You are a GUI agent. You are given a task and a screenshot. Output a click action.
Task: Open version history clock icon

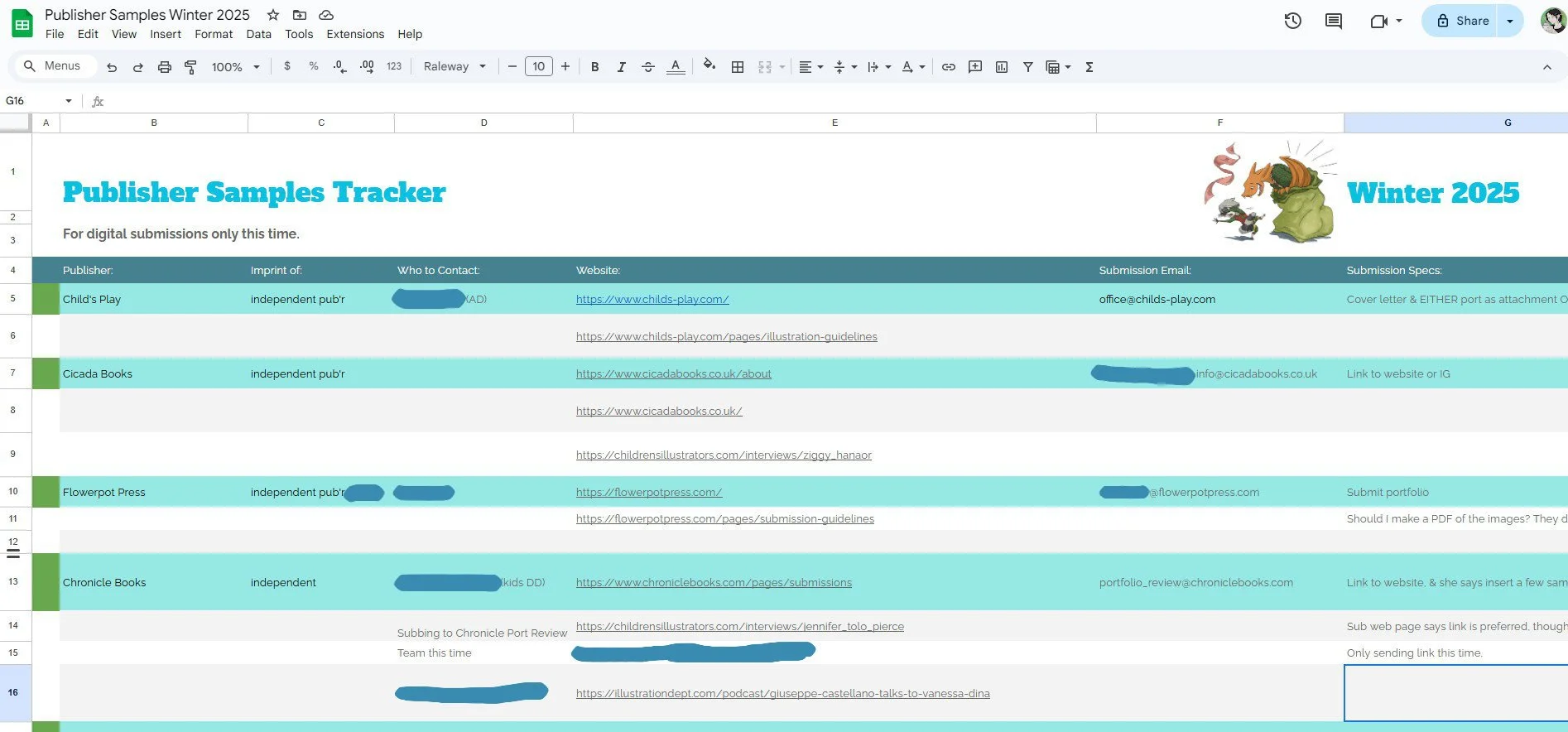click(x=1293, y=21)
